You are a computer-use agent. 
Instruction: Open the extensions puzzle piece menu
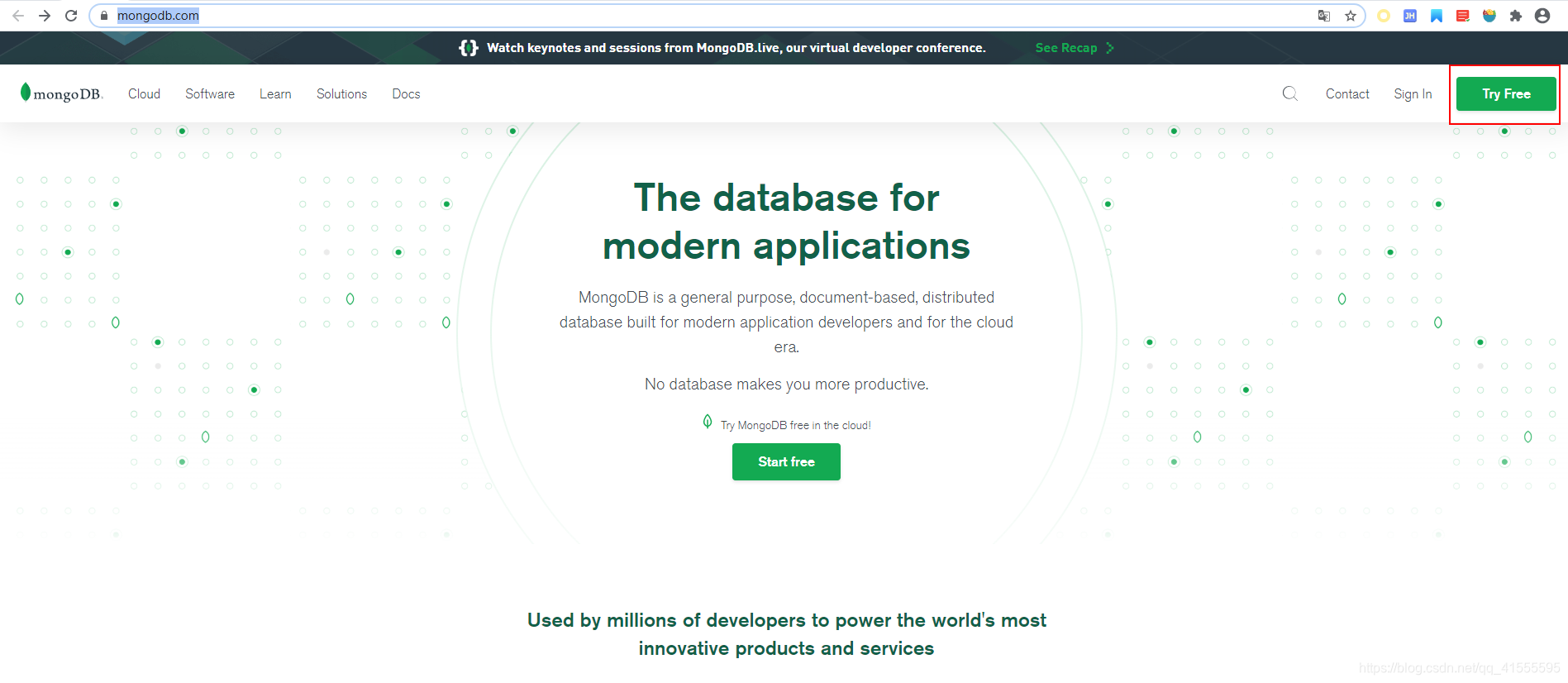pyautogui.click(x=1516, y=16)
